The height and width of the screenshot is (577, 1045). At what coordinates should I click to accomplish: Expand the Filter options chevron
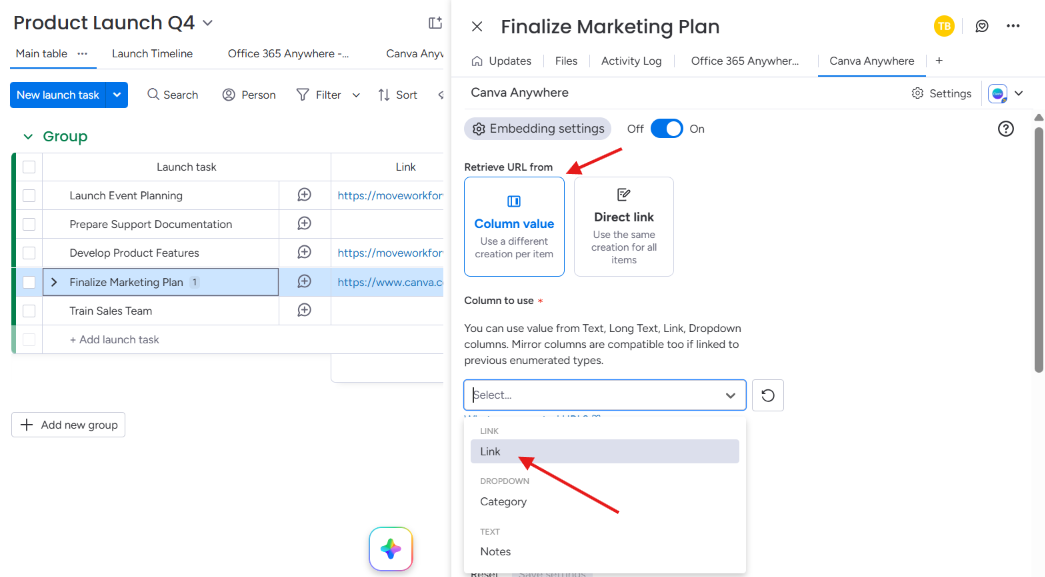pos(357,95)
